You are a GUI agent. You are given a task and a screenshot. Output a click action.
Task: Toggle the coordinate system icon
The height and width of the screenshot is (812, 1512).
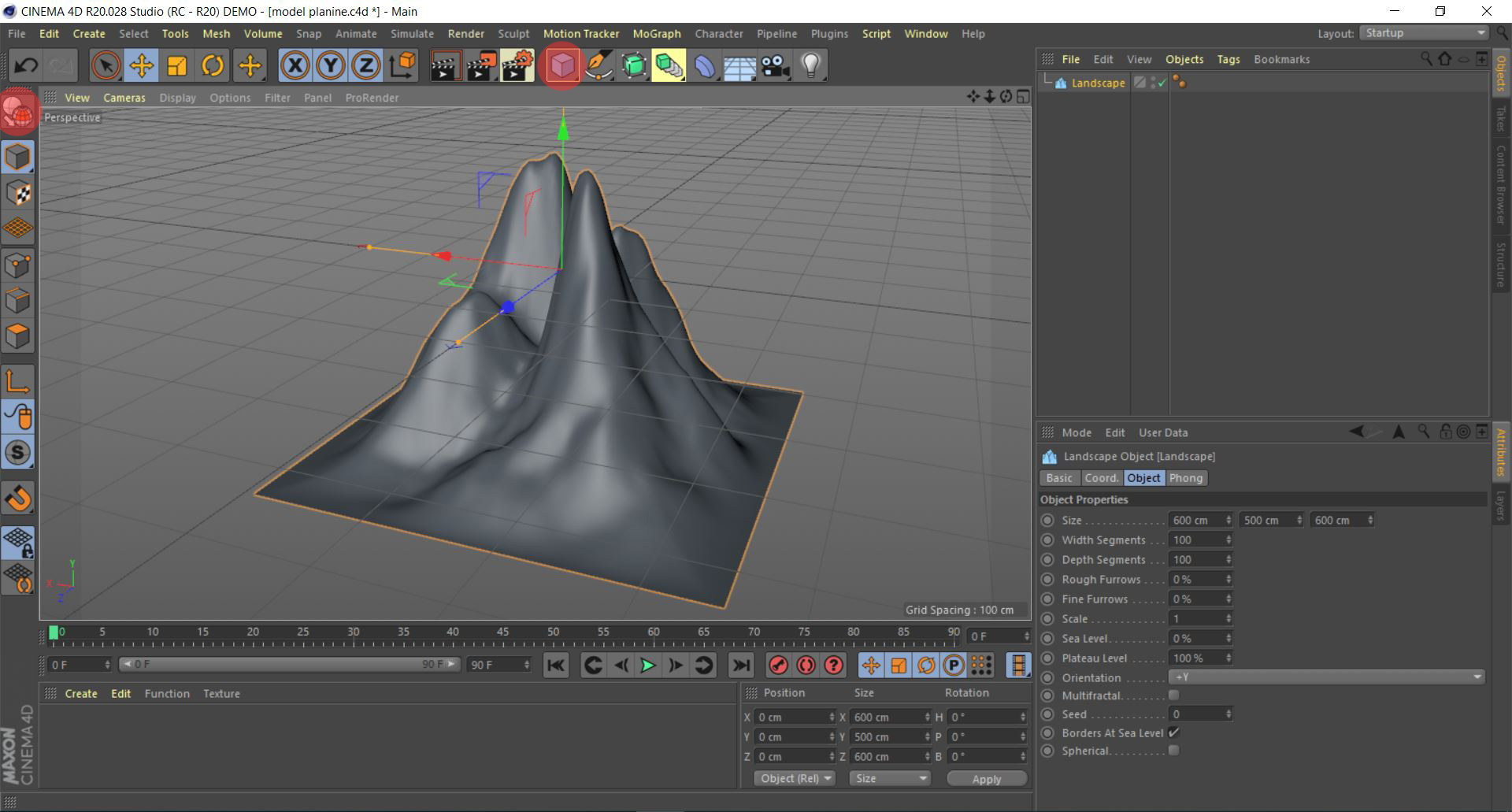tap(402, 65)
